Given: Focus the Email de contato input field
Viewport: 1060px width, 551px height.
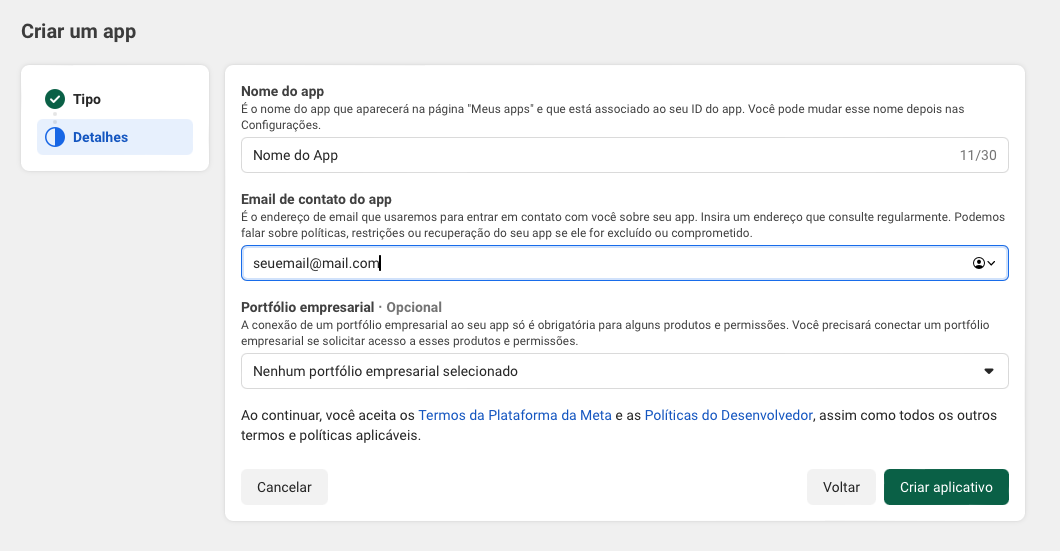Looking at the screenshot, I should (x=625, y=263).
